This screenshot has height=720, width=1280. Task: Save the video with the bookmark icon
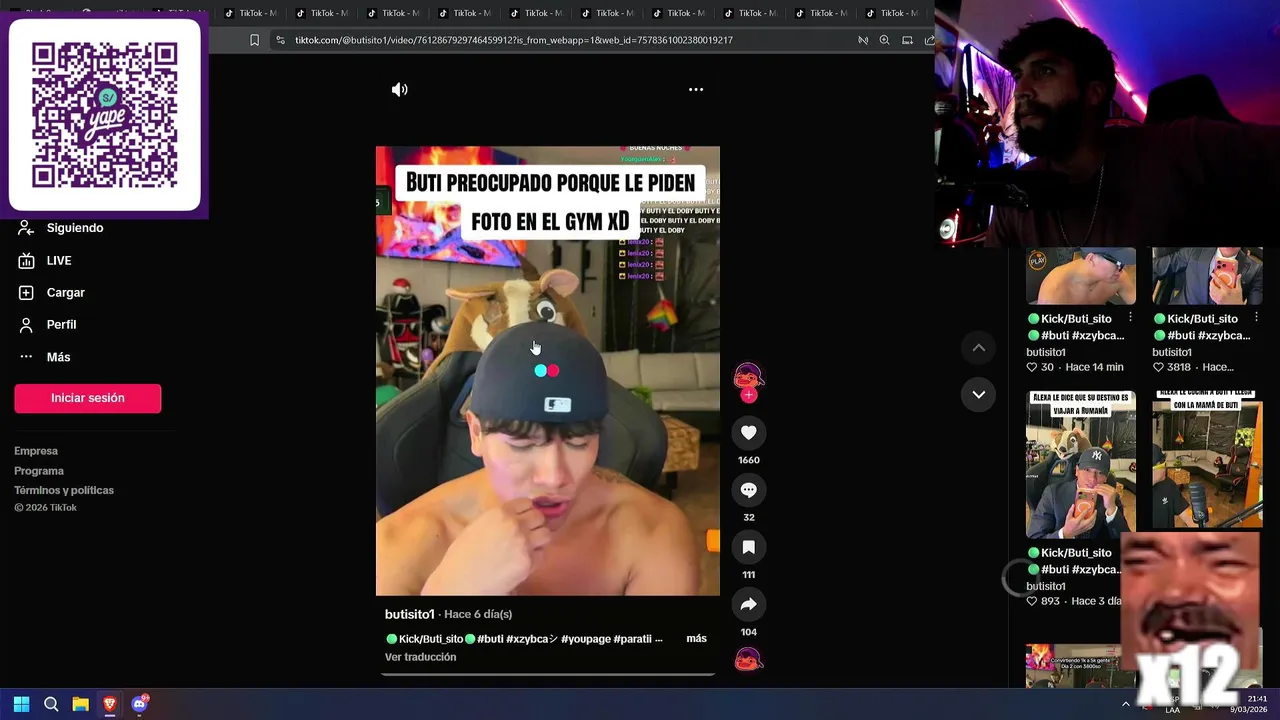[748, 547]
